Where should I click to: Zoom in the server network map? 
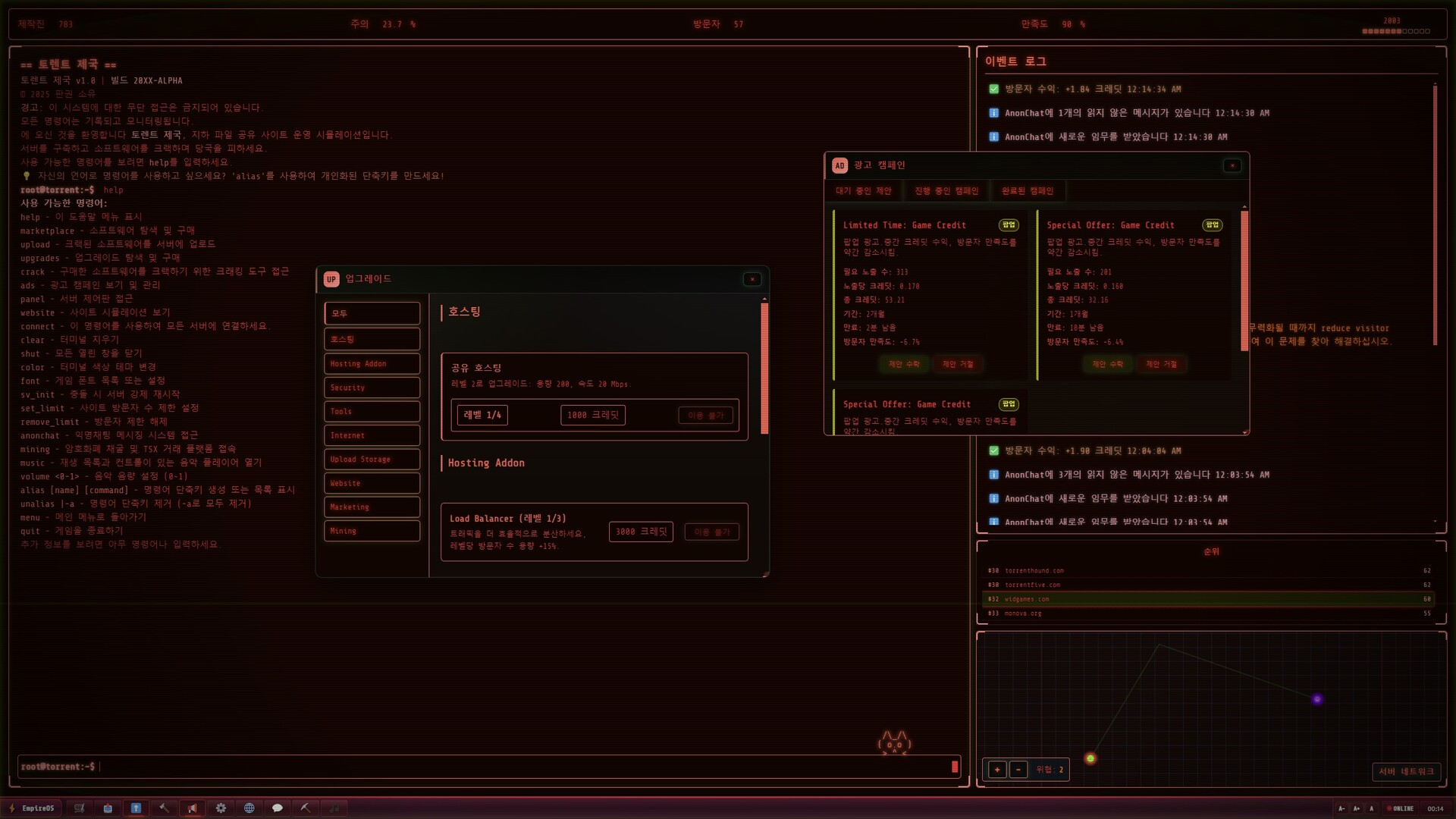coord(997,770)
